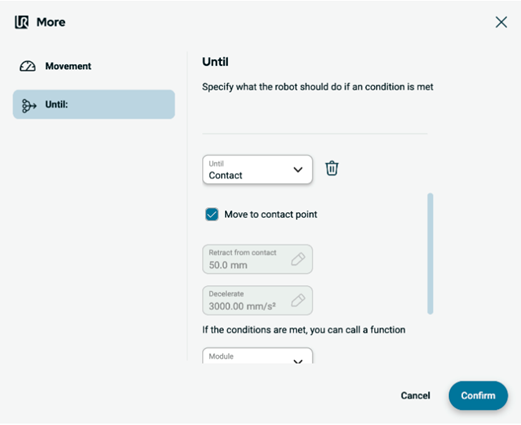Click the Until branching arrow icon
Viewport: 521px width, 425px height.
click(29, 106)
